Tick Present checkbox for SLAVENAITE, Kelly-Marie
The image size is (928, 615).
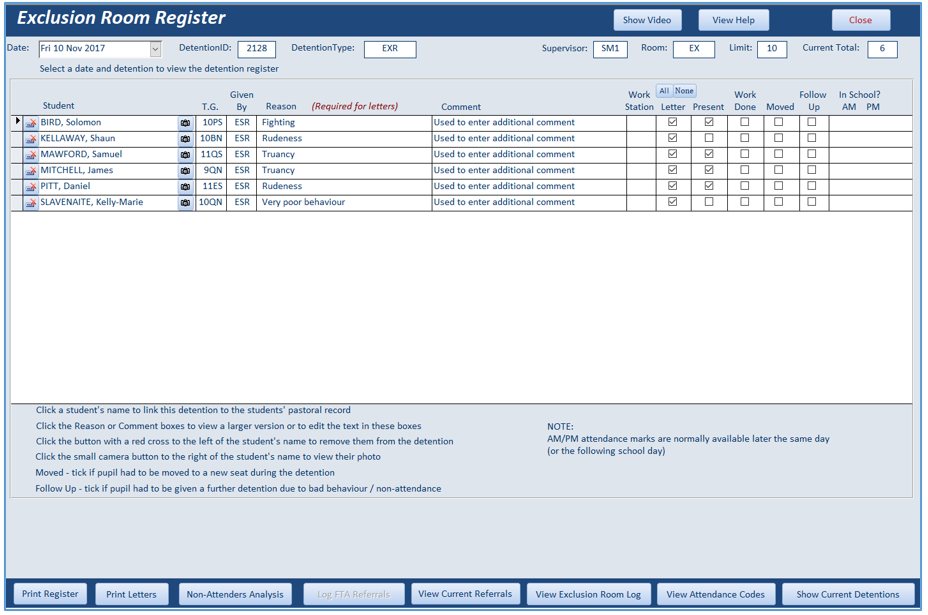(709, 202)
